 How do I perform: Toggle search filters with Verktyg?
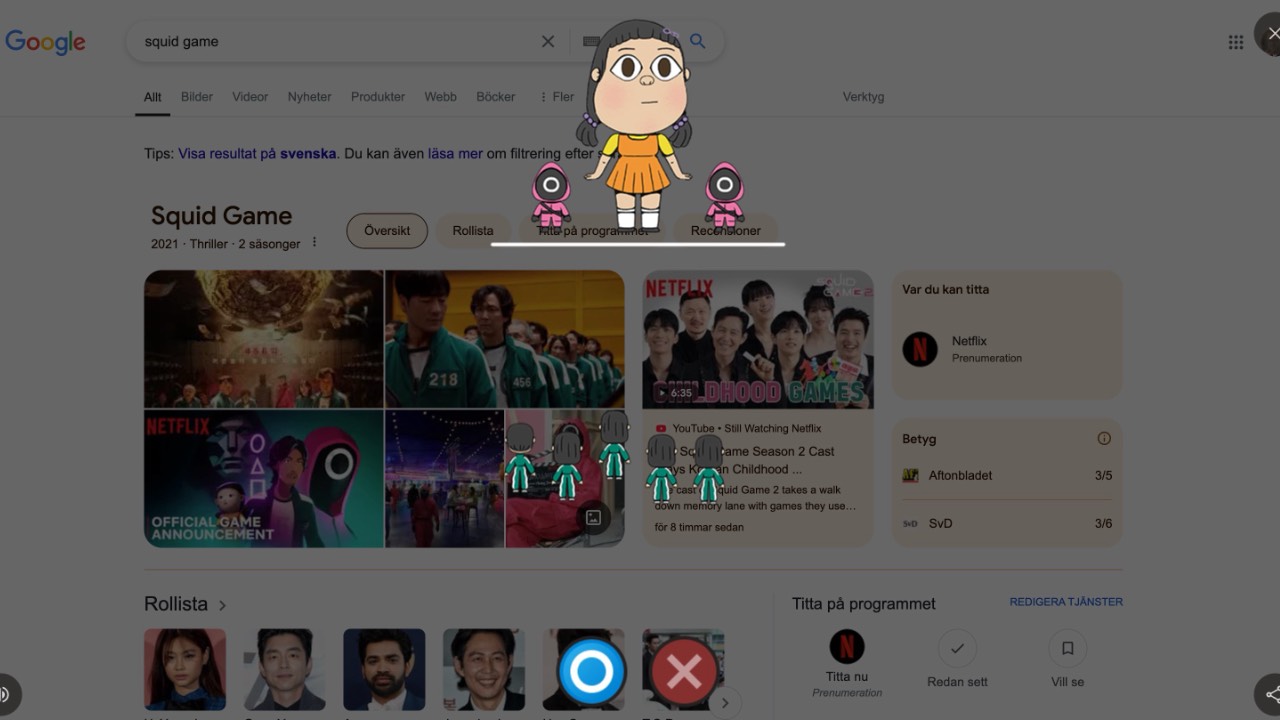coord(863,96)
